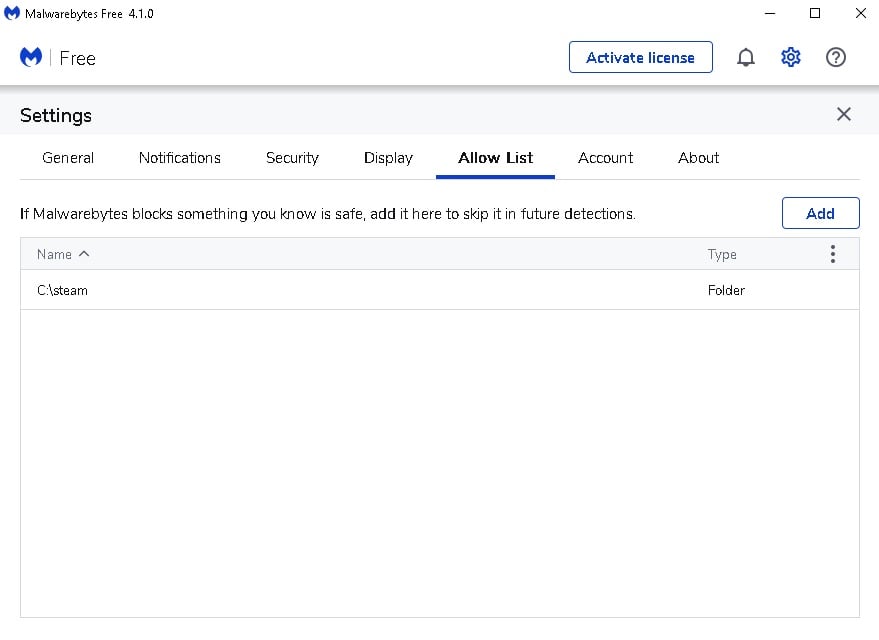Open the Account tab
The image size is (879, 640).
coord(605,158)
